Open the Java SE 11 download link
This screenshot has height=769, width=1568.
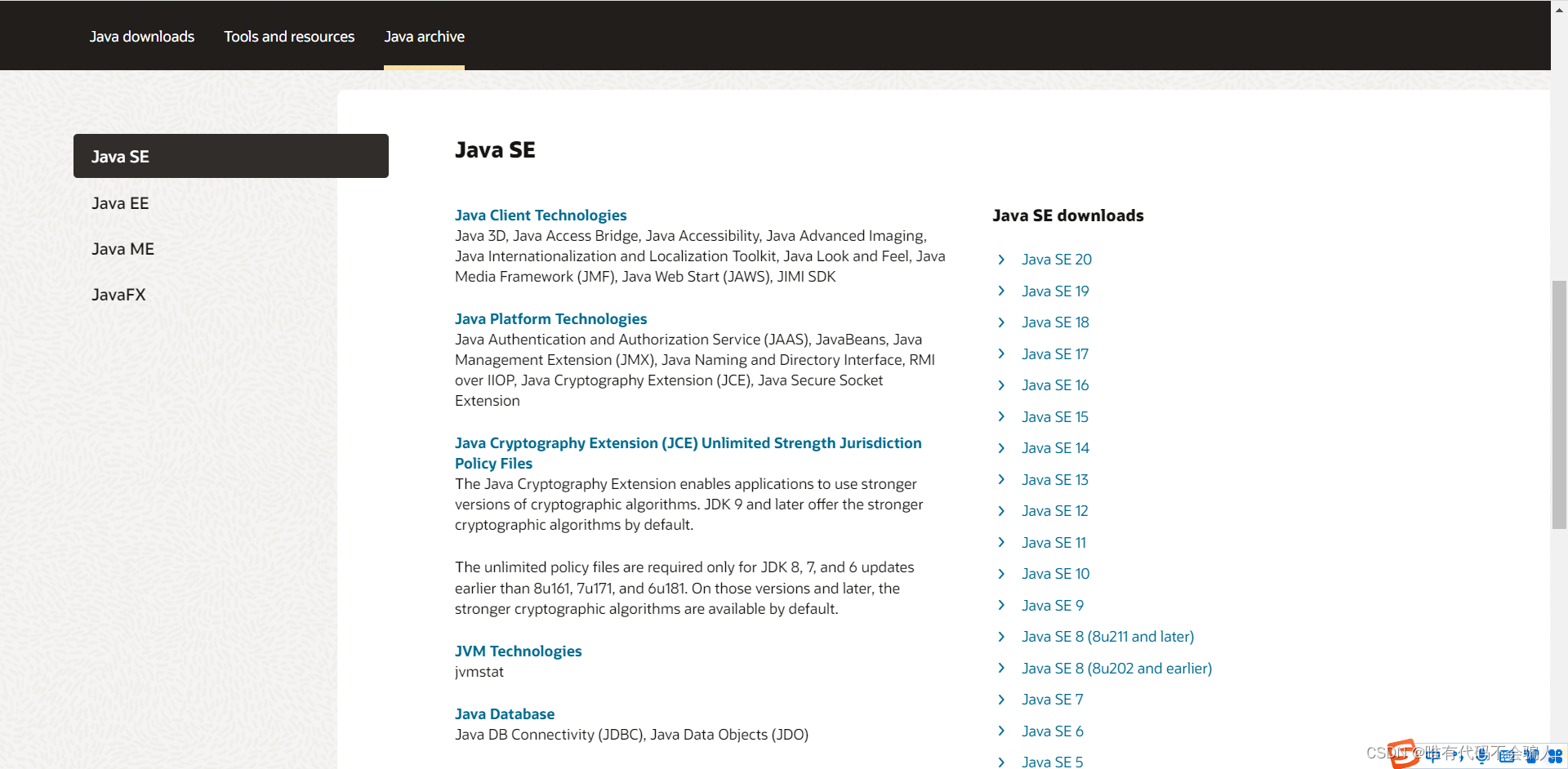[x=1053, y=543]
